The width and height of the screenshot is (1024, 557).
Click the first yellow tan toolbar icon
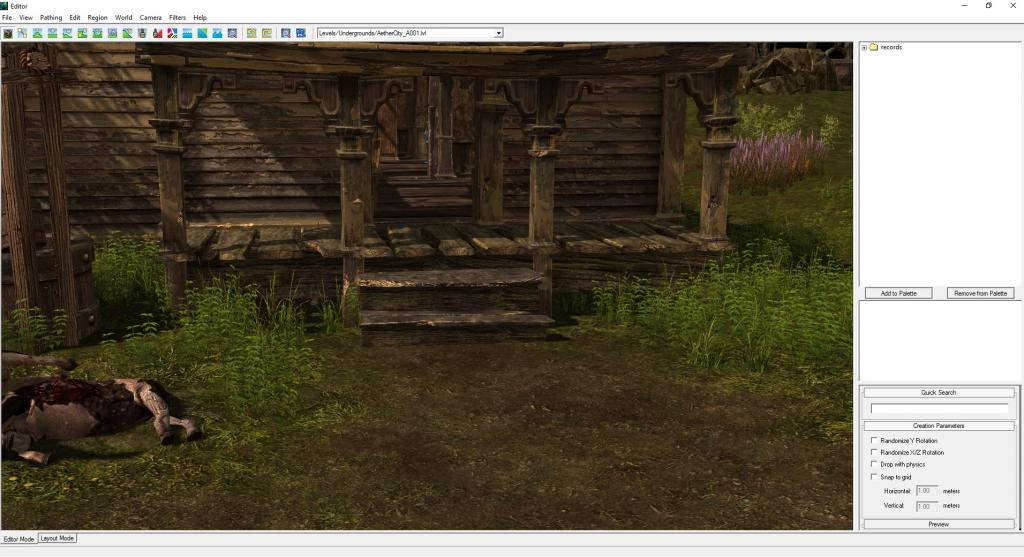[251, 33]
